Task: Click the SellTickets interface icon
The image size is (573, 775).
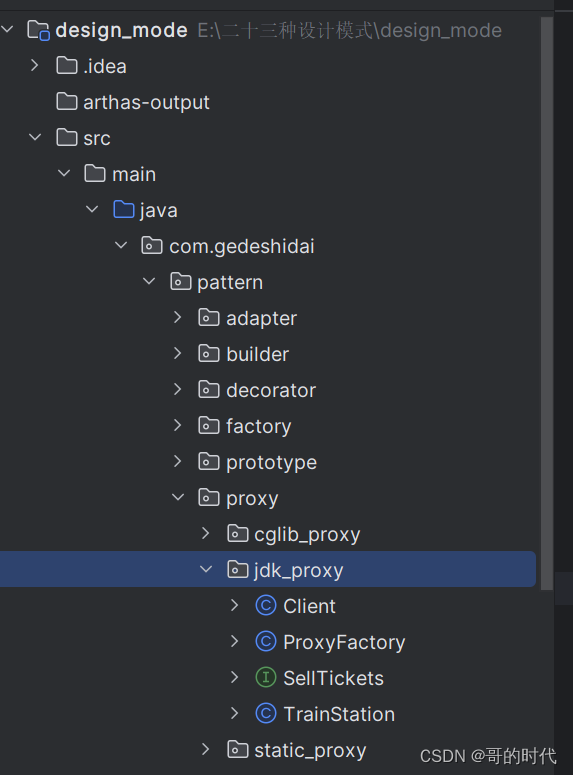Action: coord(265,678)
